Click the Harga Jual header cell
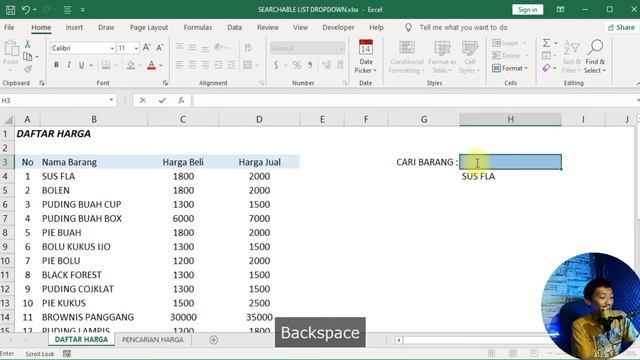Viewport: 640px width, 360px height. coord(260,162)
